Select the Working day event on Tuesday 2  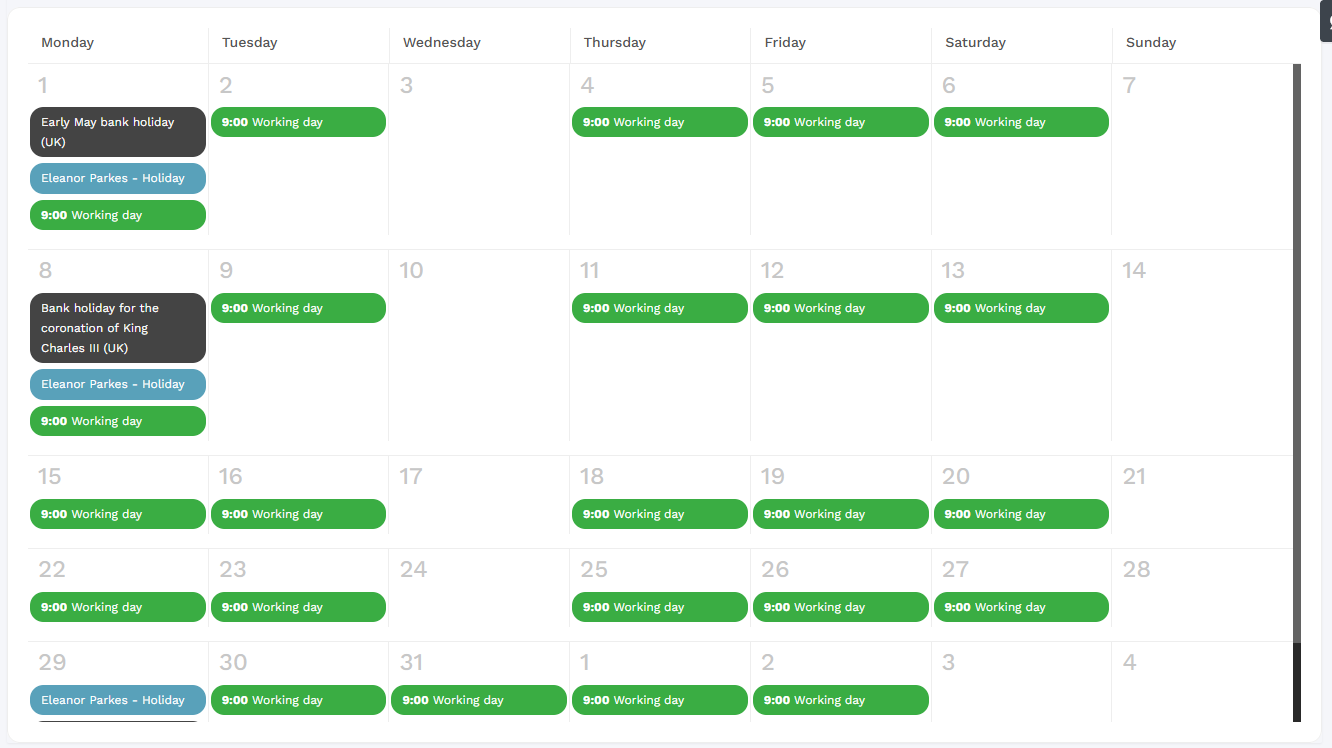pos(298,122)
